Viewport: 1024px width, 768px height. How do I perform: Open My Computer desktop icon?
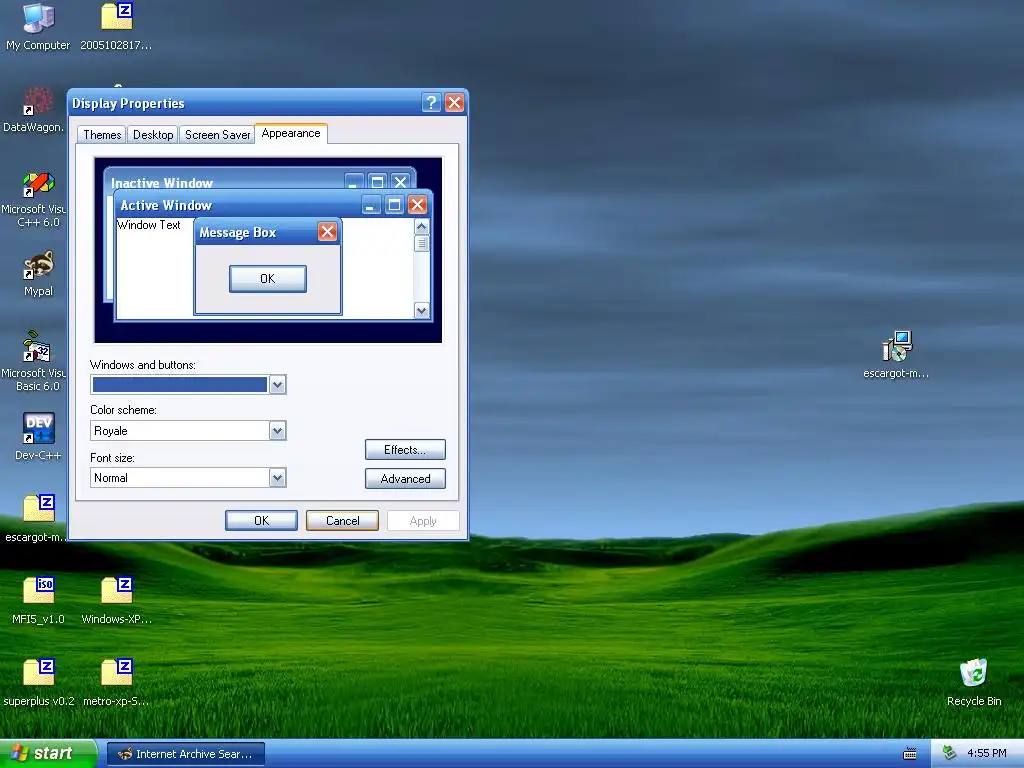pyautogui.click(x=38, y=26)
